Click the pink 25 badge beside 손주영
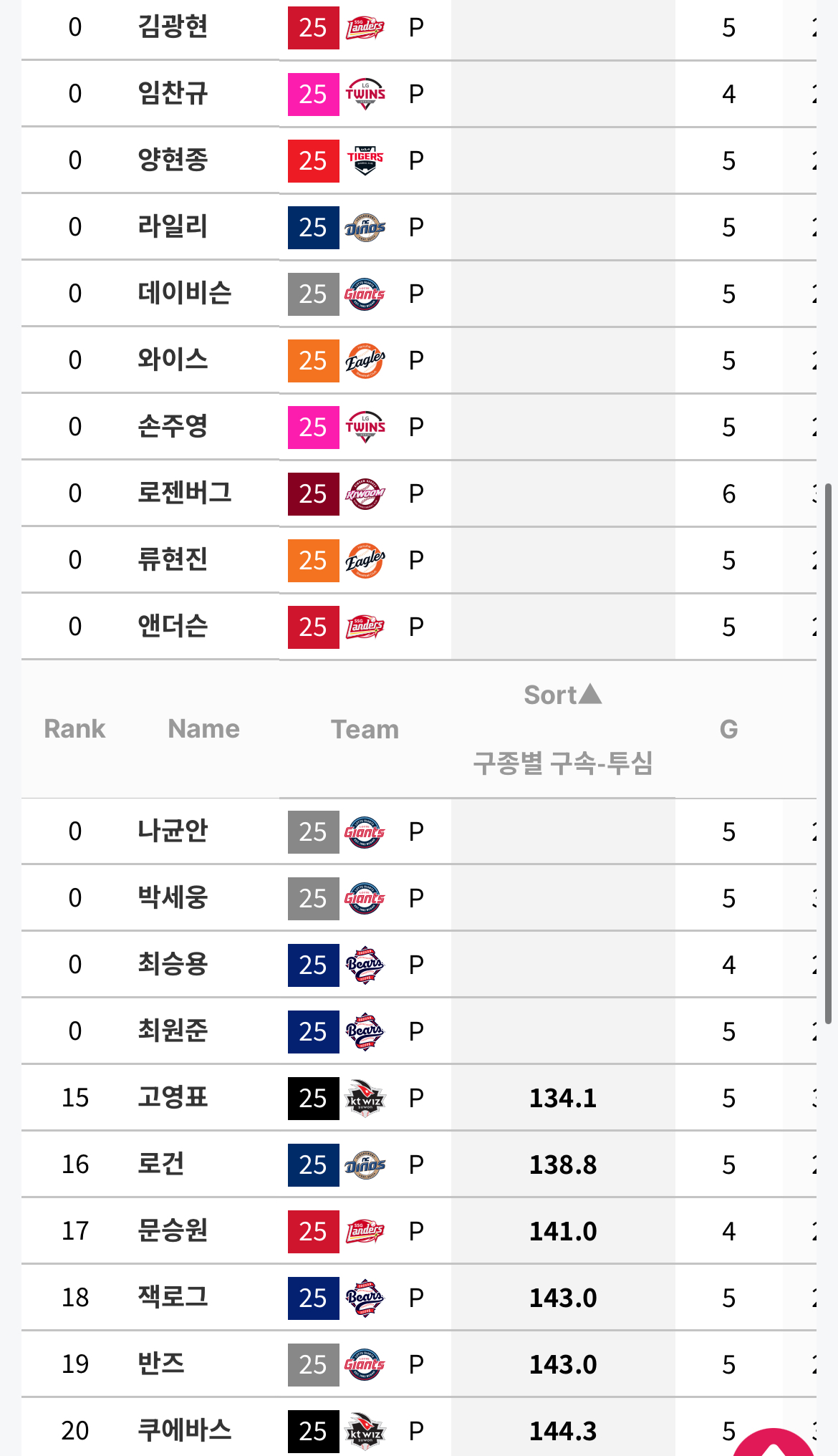Image resolution: width=838 pixels, height=1456 pixels. point(313,428)
